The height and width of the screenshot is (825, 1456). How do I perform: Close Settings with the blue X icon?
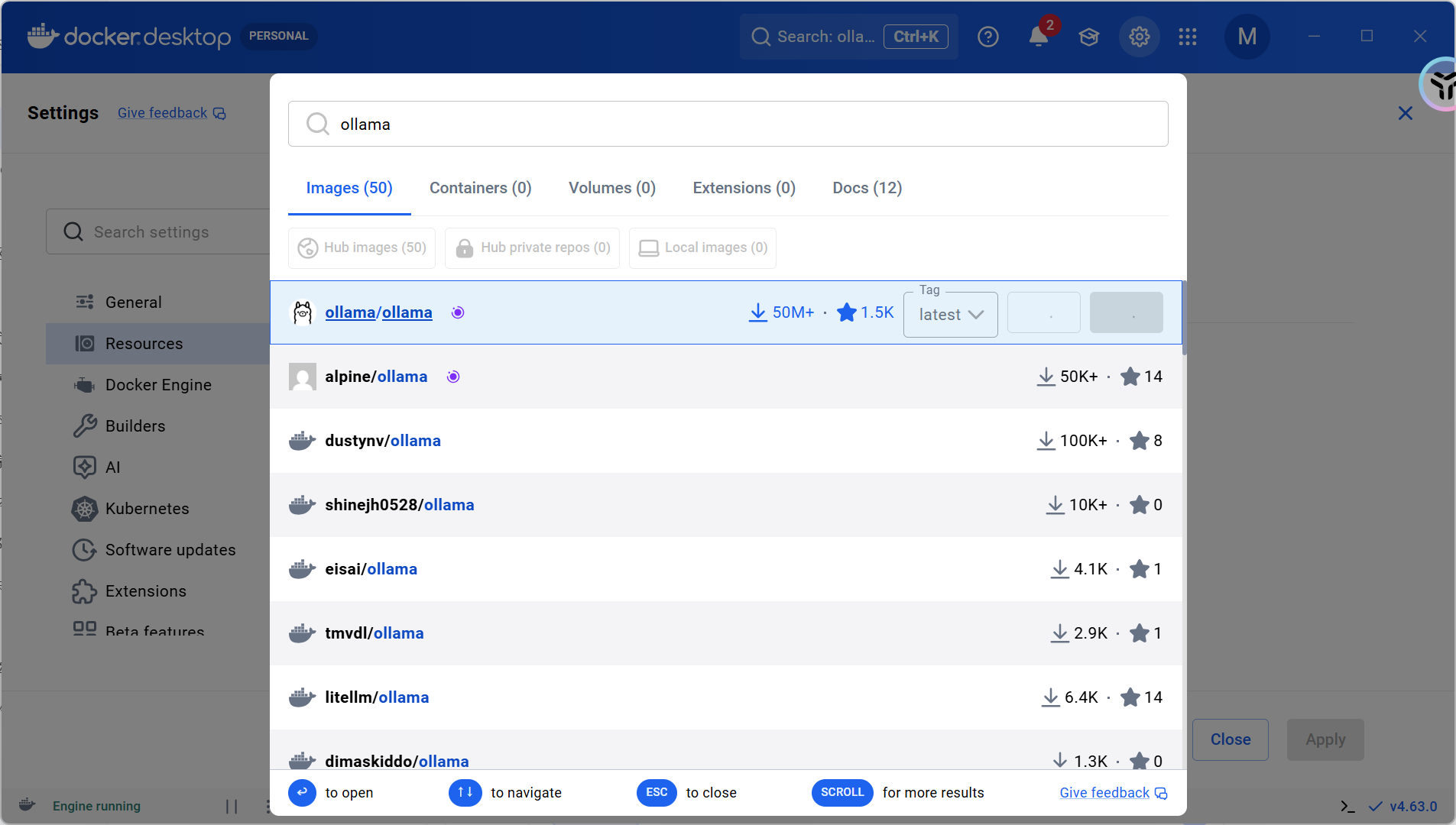tap(1405, 113)
